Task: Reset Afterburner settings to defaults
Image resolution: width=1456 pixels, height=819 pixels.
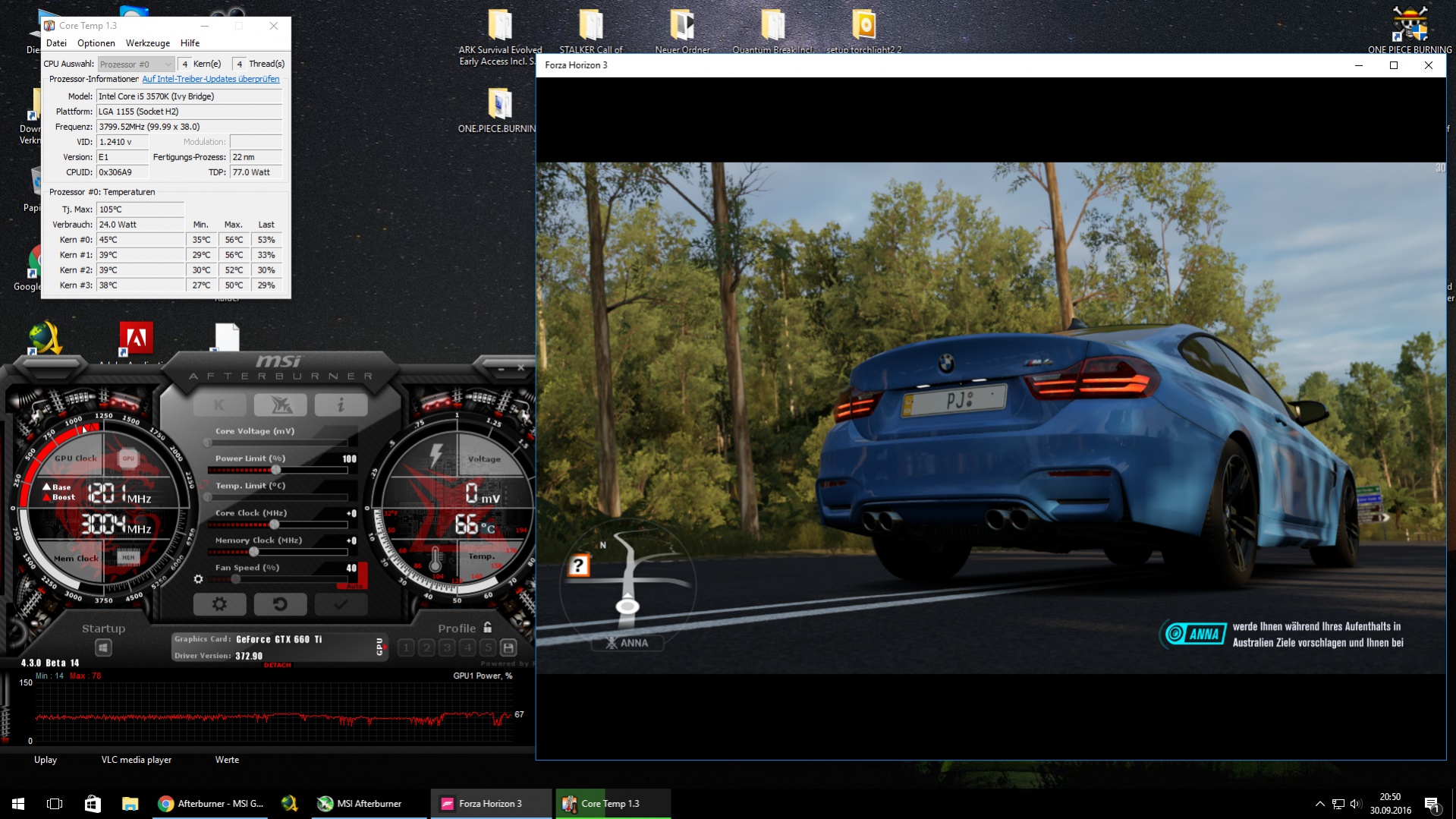Action: click(x=280, y=604)
